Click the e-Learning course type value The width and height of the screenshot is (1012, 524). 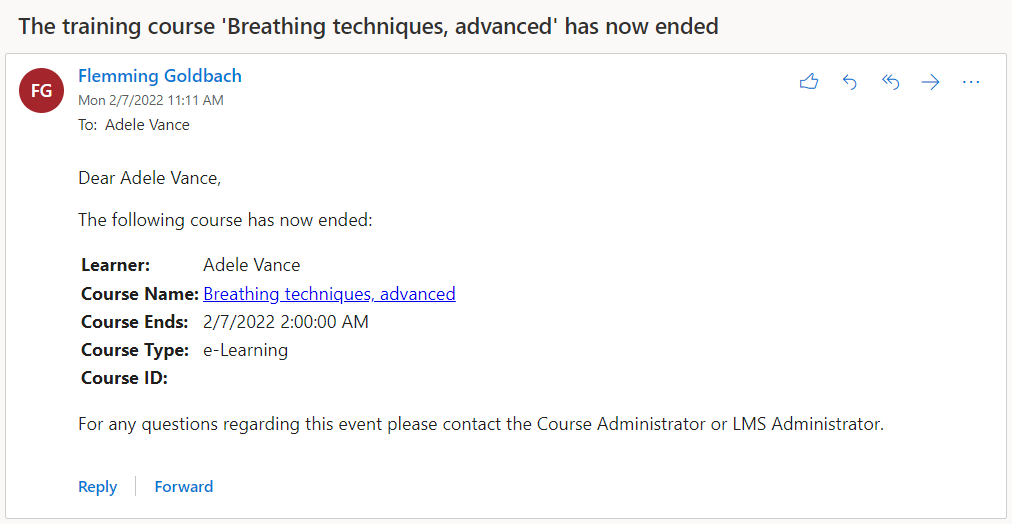click(245, 350)
